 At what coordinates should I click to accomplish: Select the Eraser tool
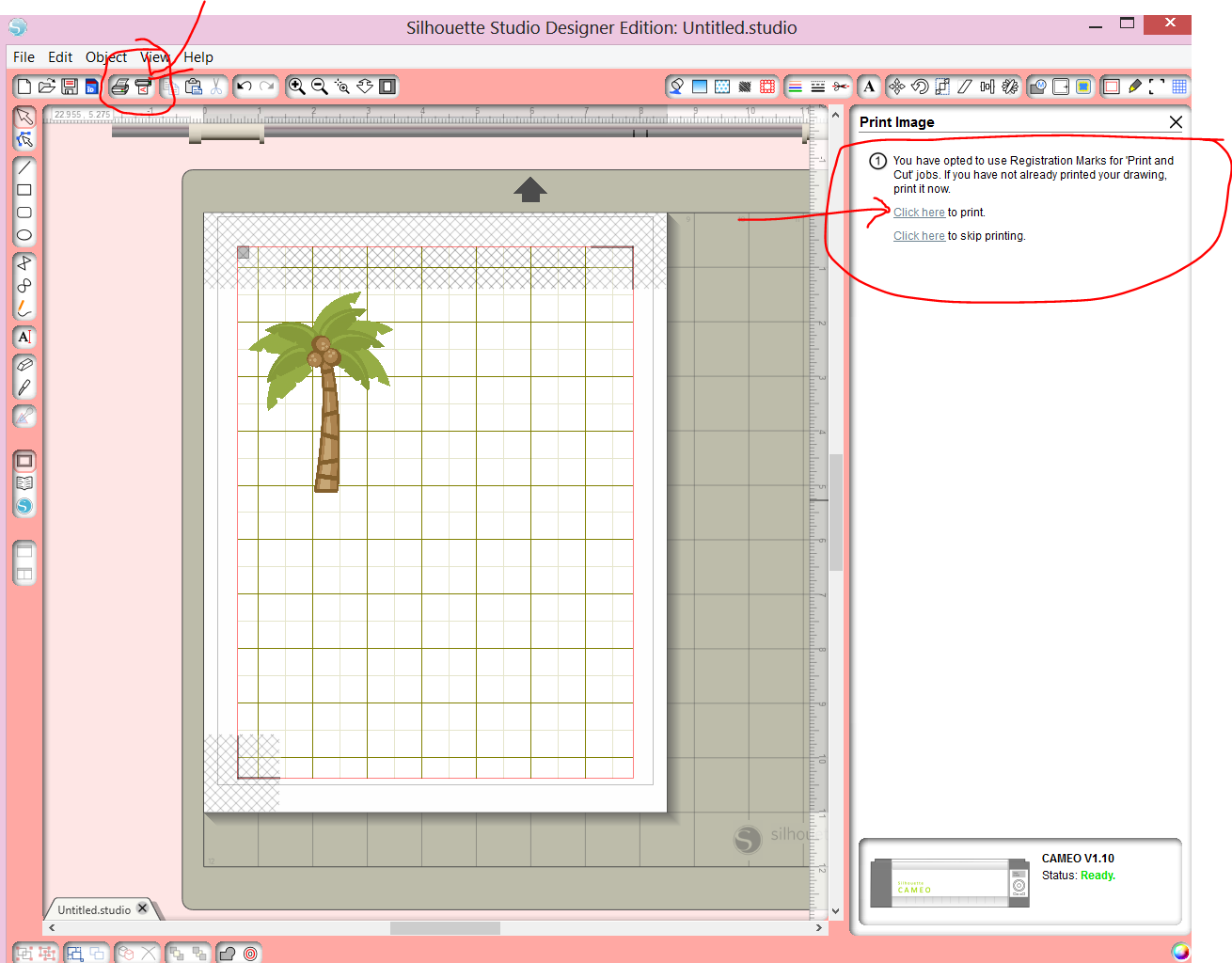[x=24, y=364]
